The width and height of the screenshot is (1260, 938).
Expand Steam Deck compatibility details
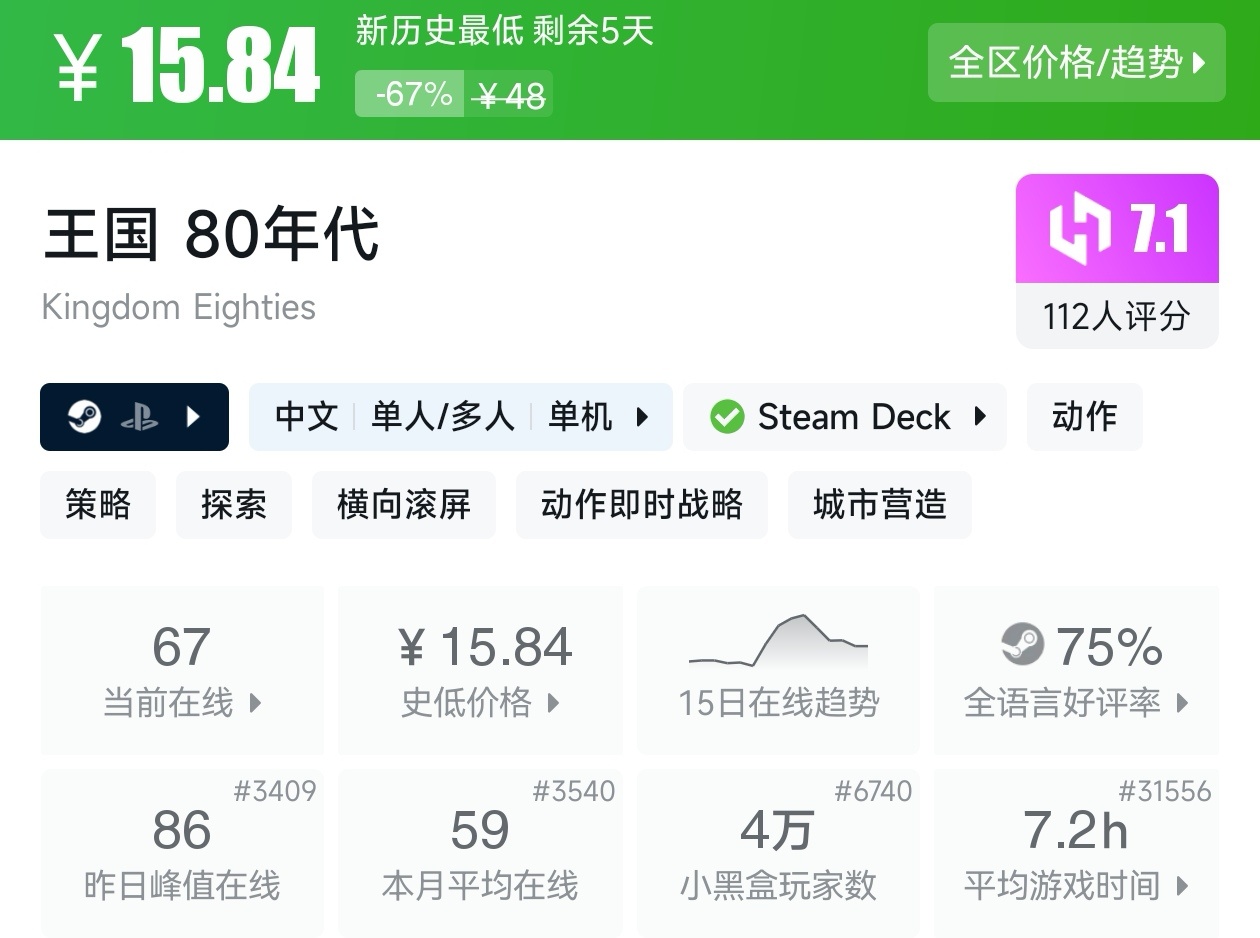[980, 417]
